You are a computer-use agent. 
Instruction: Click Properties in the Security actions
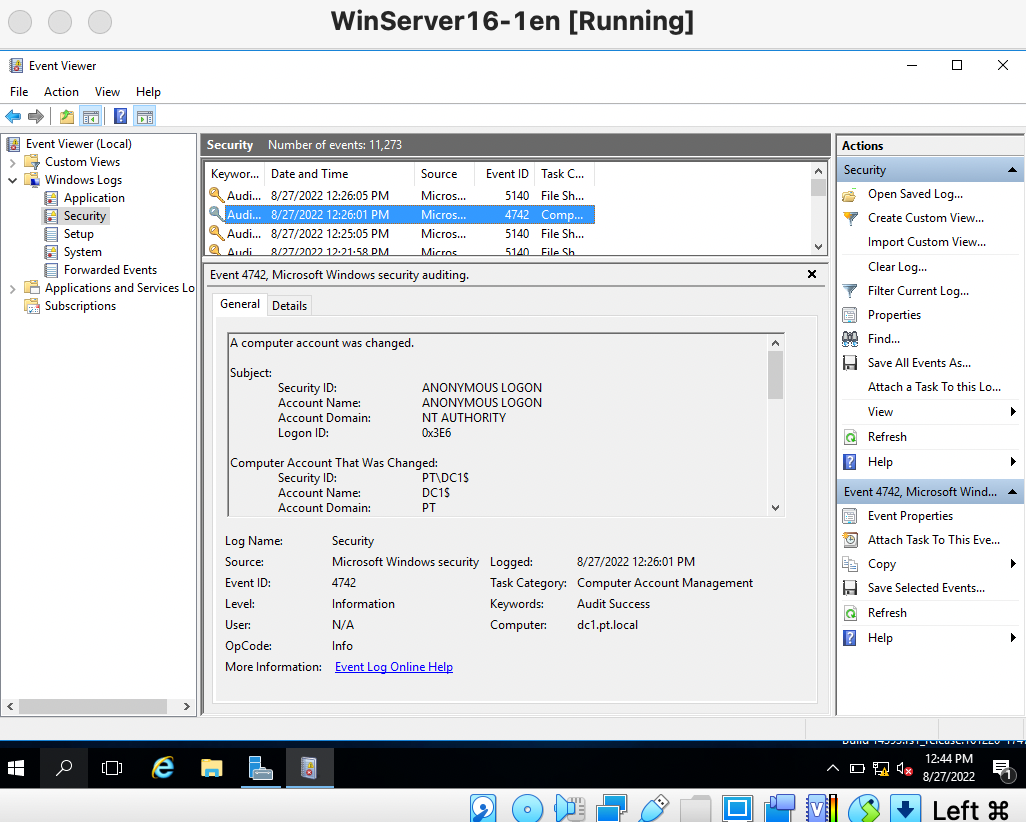coord(894,315)
